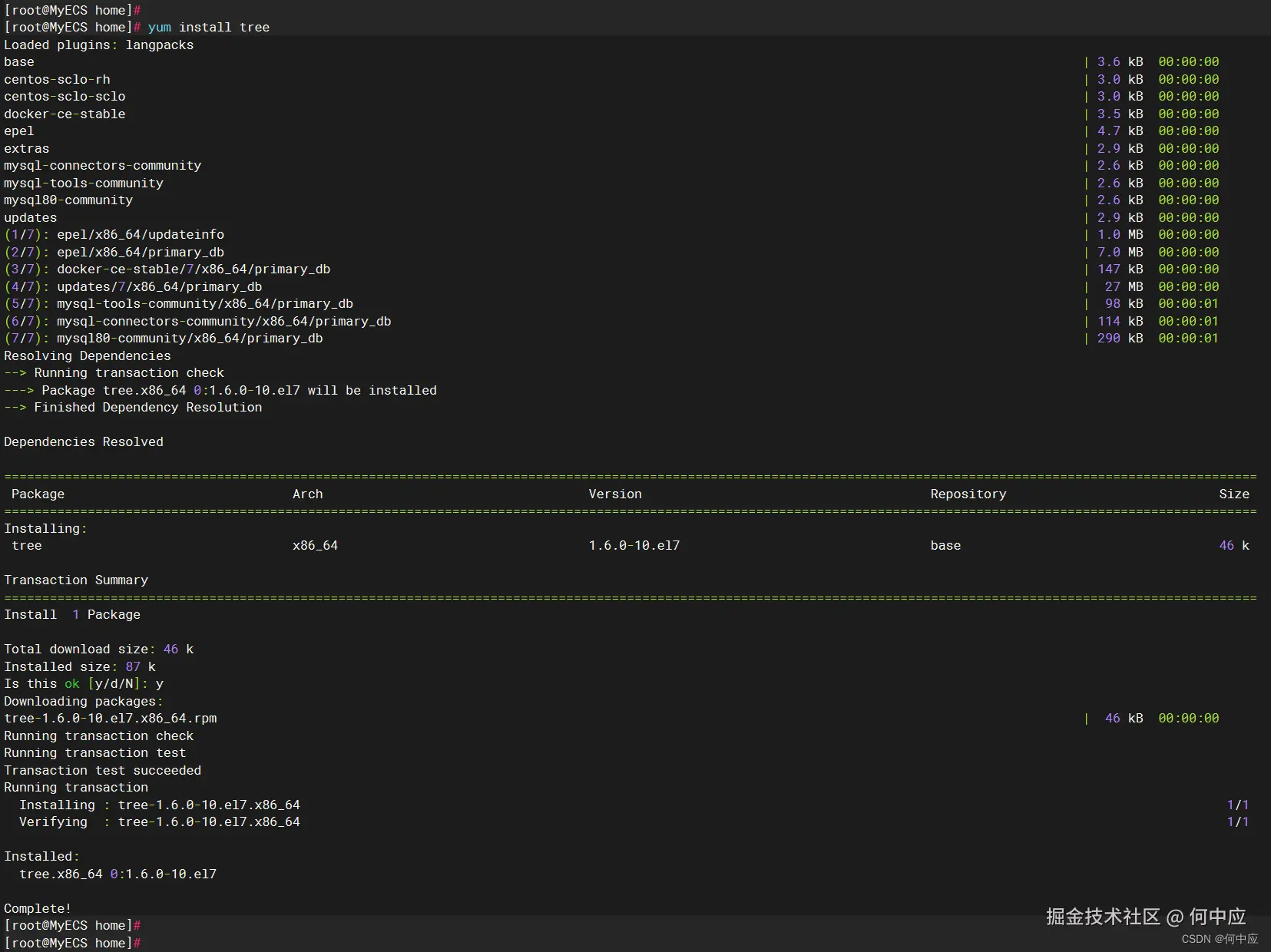Select the 'Loaded plugins: langpacks' line
This screenshot has height=952, width=1271.
click(x=99, y=45)
